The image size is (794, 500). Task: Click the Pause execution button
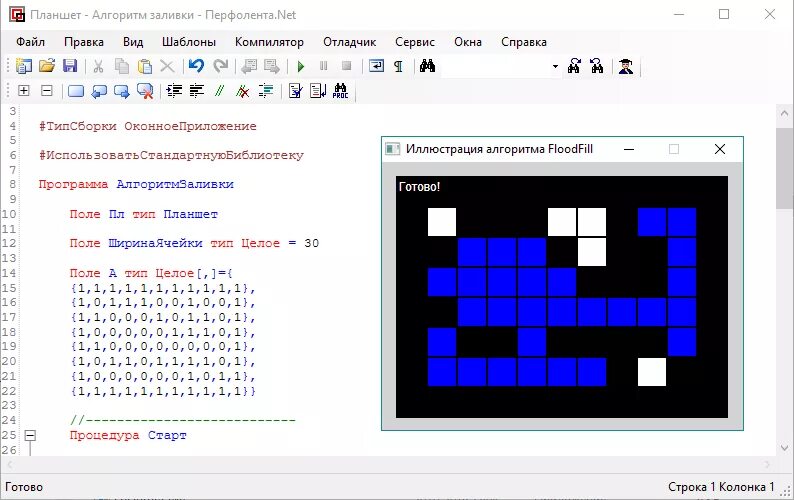pos(324,66)
